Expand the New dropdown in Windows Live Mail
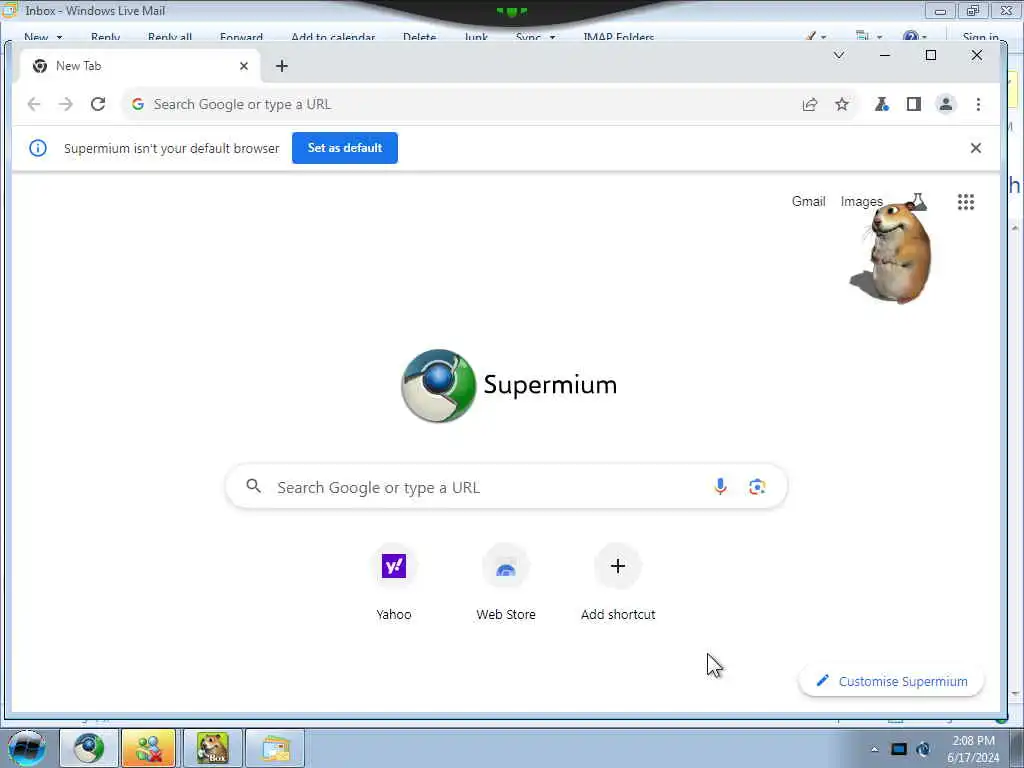 (x=59, y=38)
